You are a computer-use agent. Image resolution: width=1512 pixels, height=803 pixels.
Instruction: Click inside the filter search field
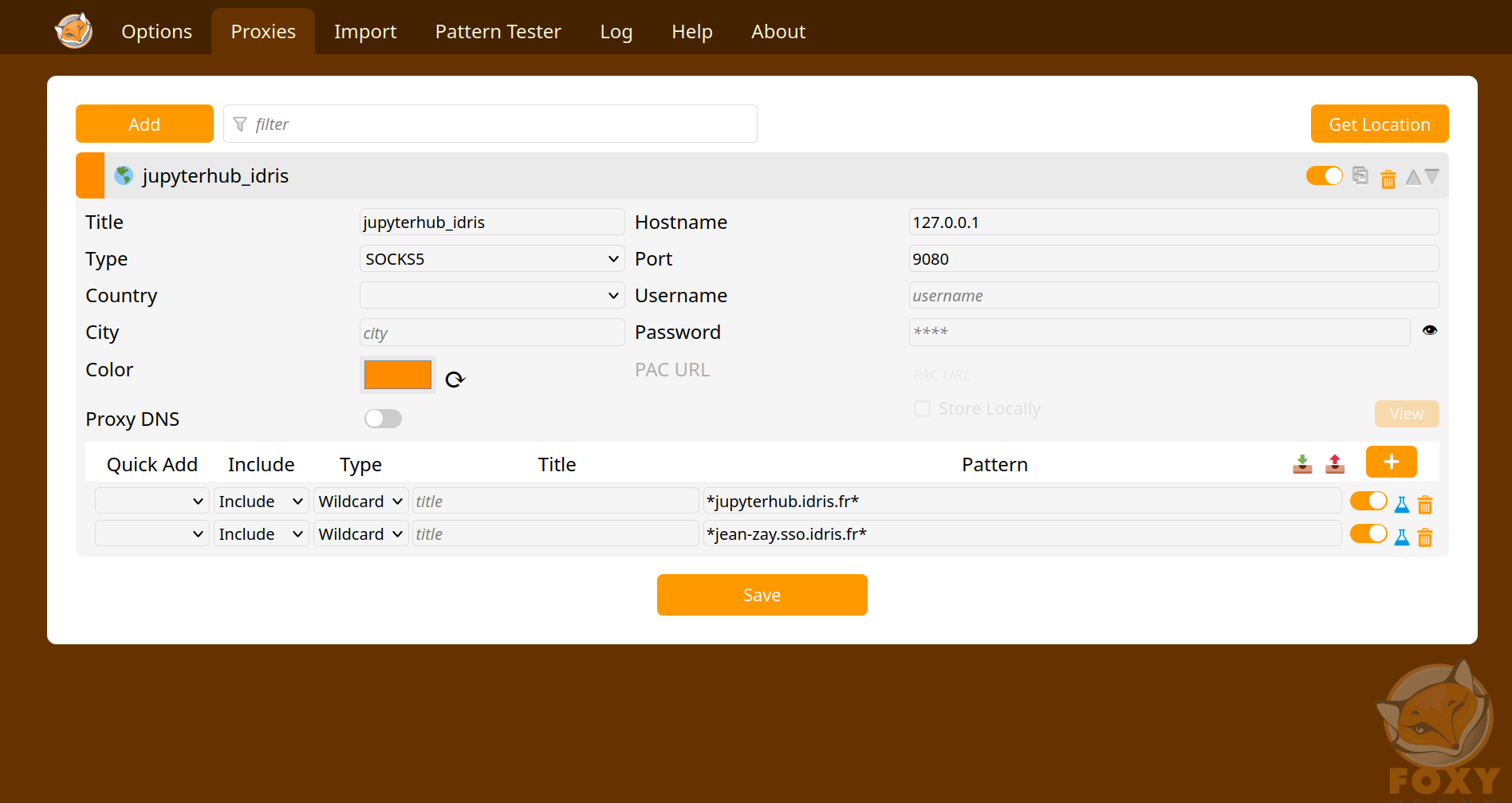point(490,124)
